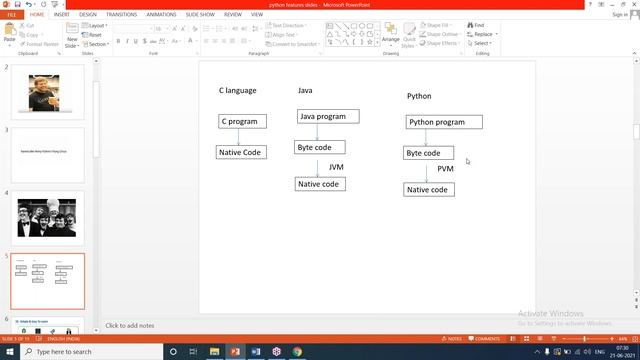Screen dimensions: 640x360
Task: Click Decrease Font Size icon
Action: coord(183,29)
